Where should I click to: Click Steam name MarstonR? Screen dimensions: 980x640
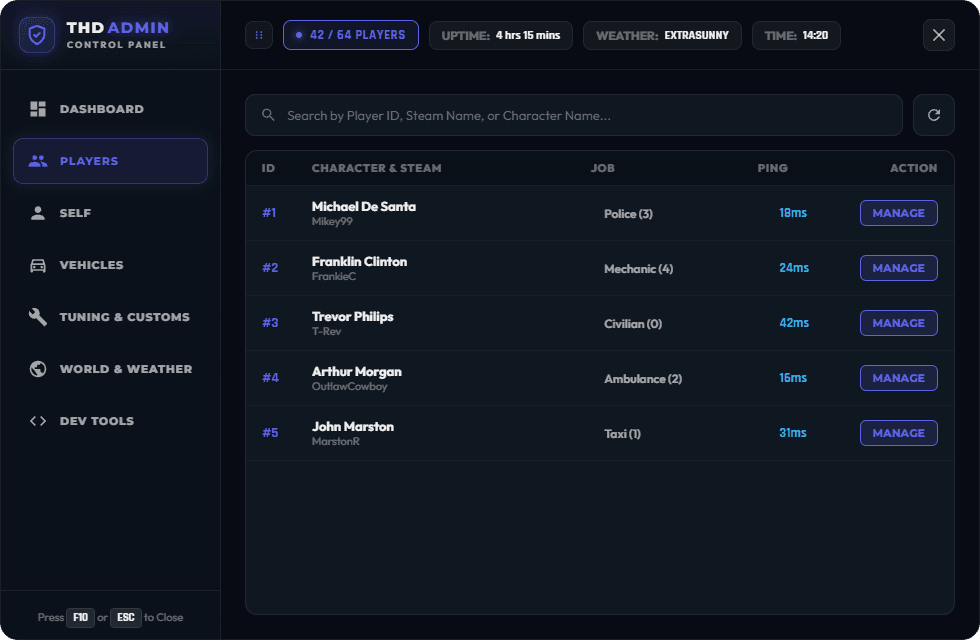click(336, 441)
